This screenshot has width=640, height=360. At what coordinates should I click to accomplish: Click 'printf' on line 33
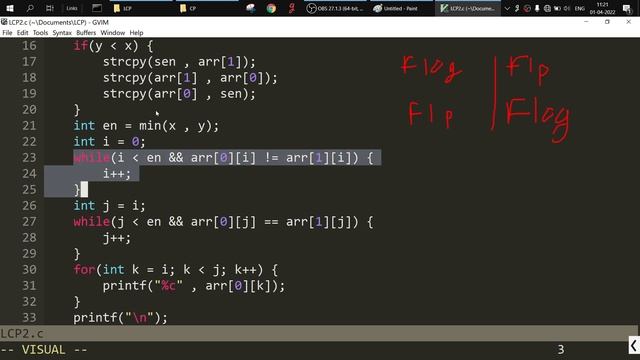(x=96, y=318)
